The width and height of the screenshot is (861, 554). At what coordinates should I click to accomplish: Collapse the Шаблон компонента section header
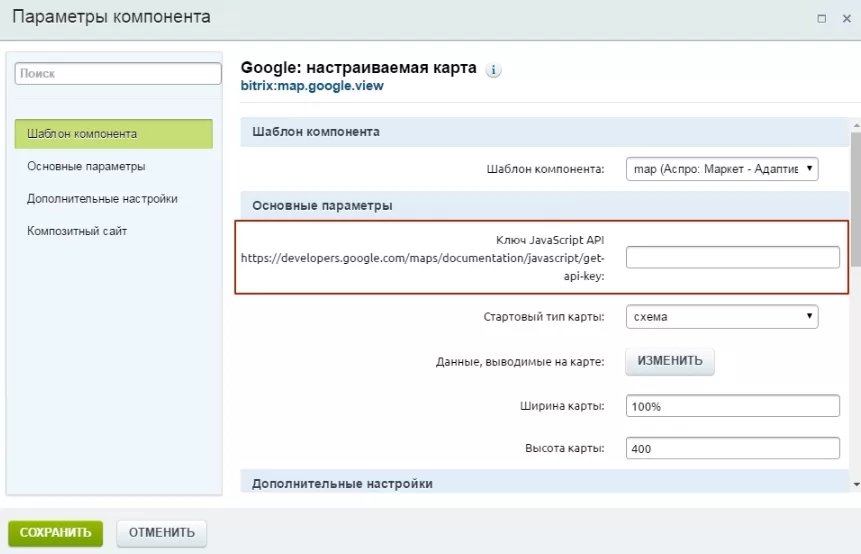pyautogui.click(x=545, y=132)
